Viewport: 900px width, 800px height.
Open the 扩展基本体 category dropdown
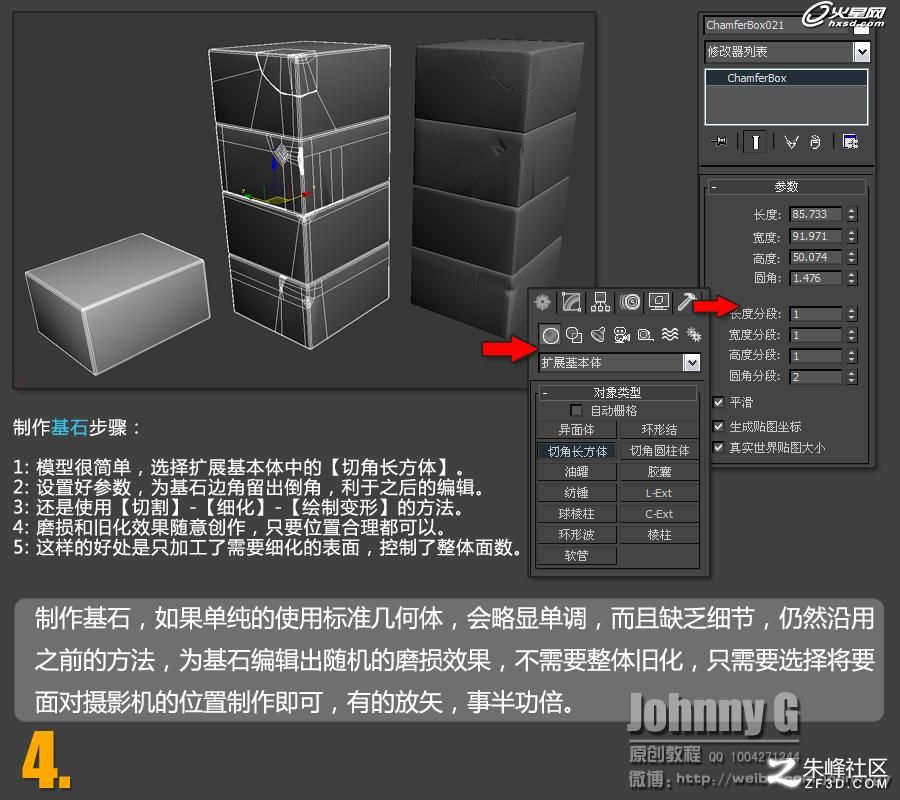click(x=619, y=363)
